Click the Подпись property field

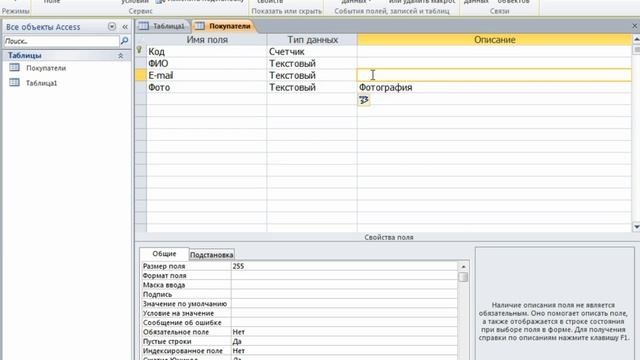click(x=344, y=294)
